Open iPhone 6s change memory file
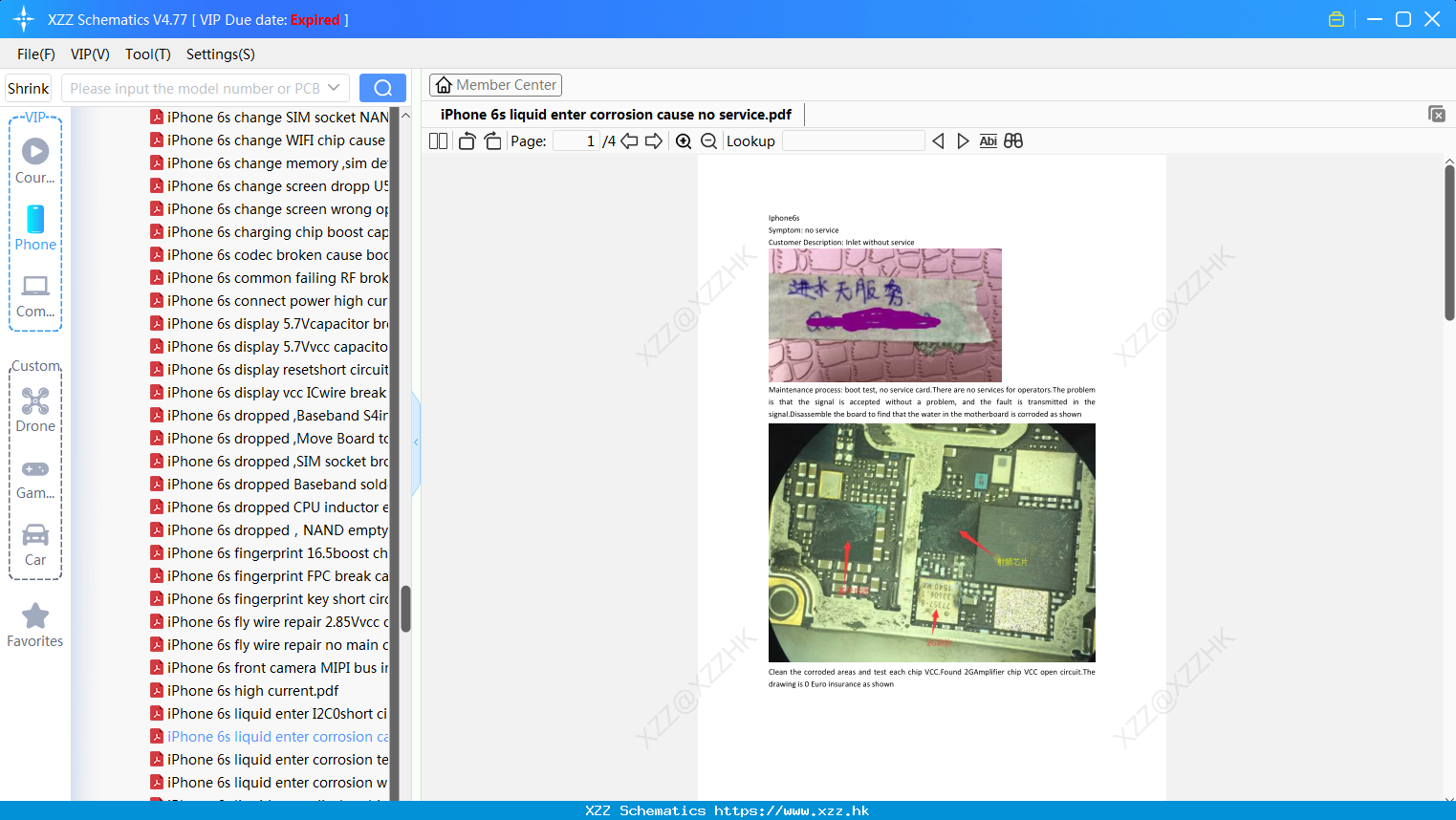This screenshot has height=820, width=1456. pyautogui.click(x=270, y=163)
